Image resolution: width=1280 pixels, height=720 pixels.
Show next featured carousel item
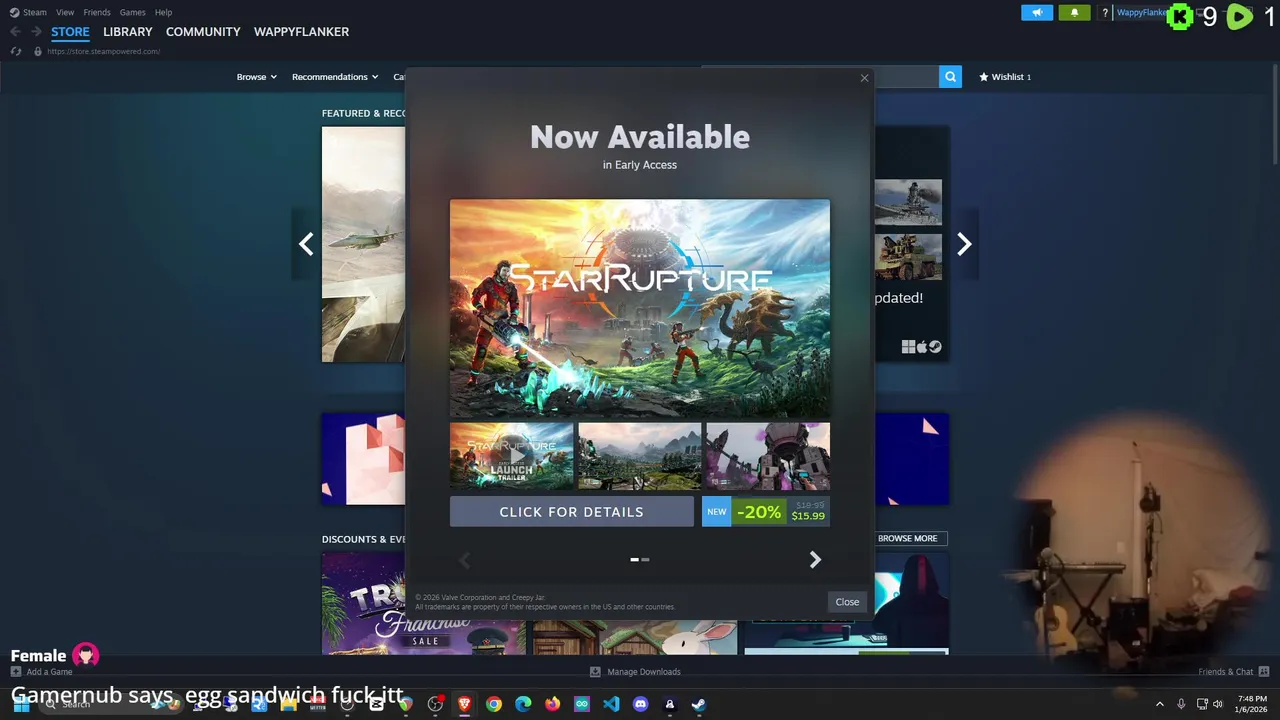[964, 244]
